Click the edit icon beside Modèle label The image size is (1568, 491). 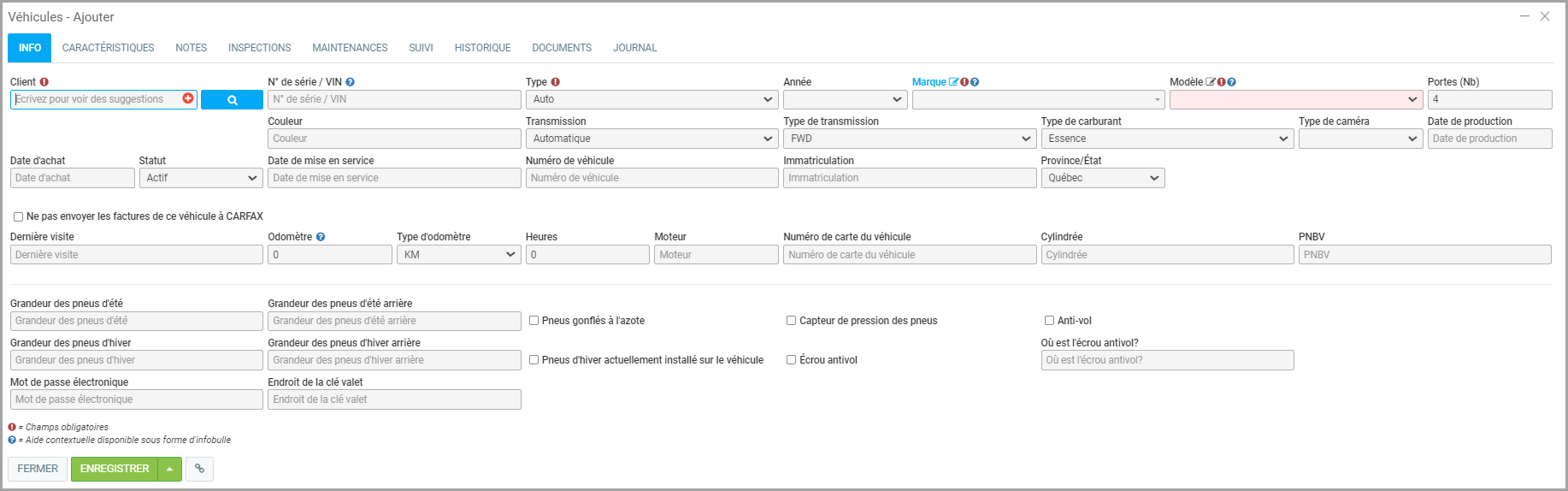point(1211,82)
